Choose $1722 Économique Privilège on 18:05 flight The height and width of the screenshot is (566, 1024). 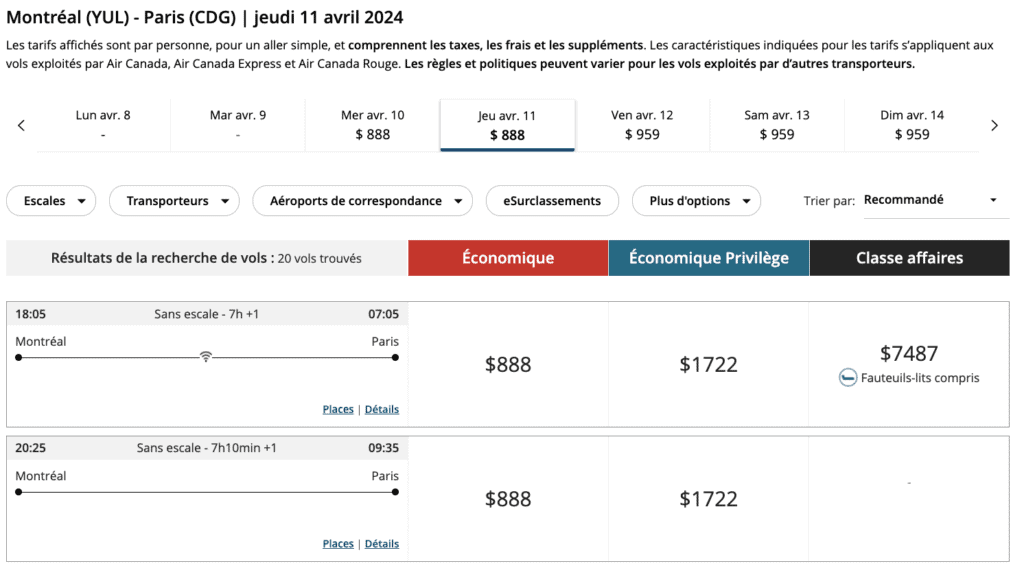point(708,365)
